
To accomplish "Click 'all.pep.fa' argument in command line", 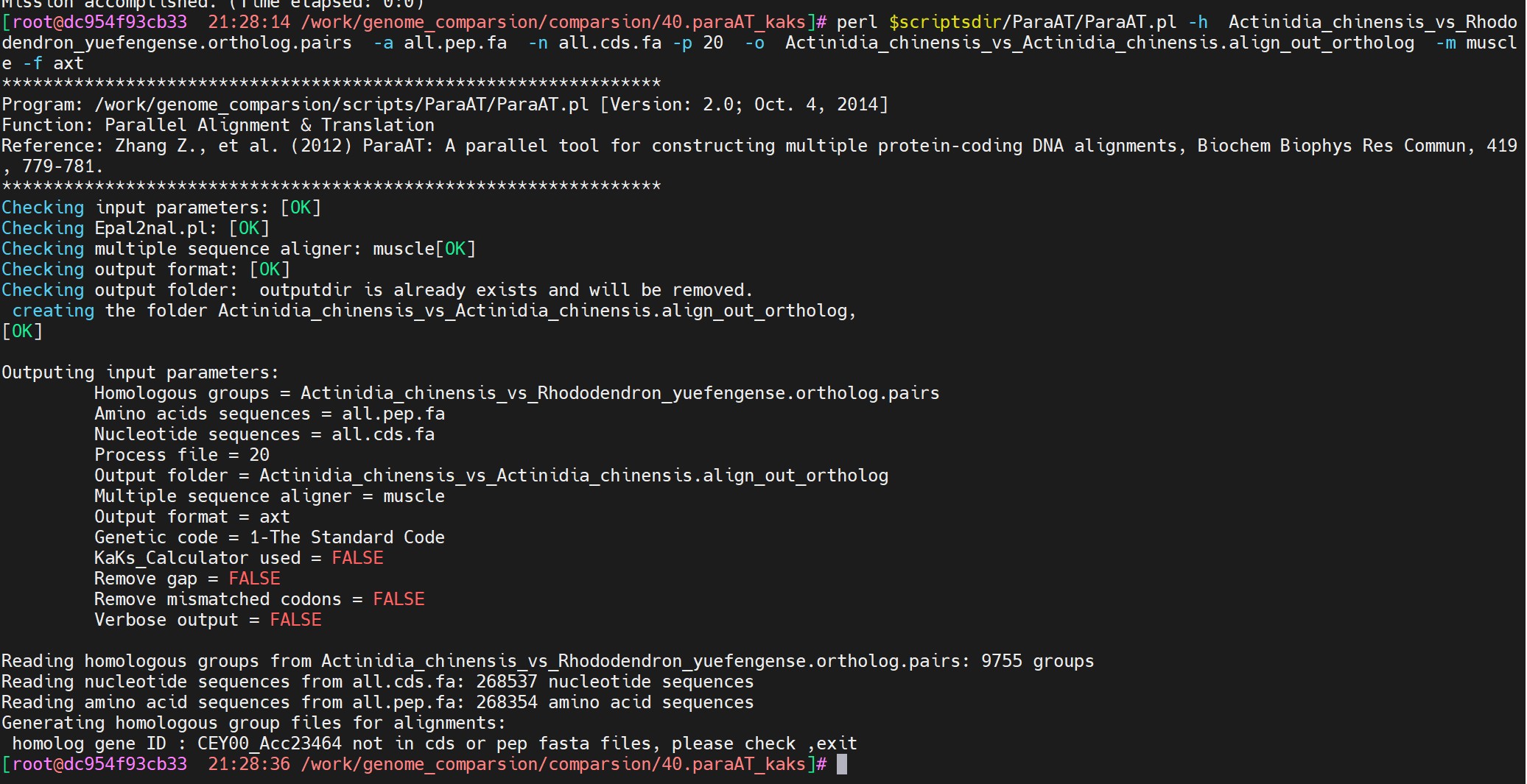I will pyautogui.click(x=455, y=43).
